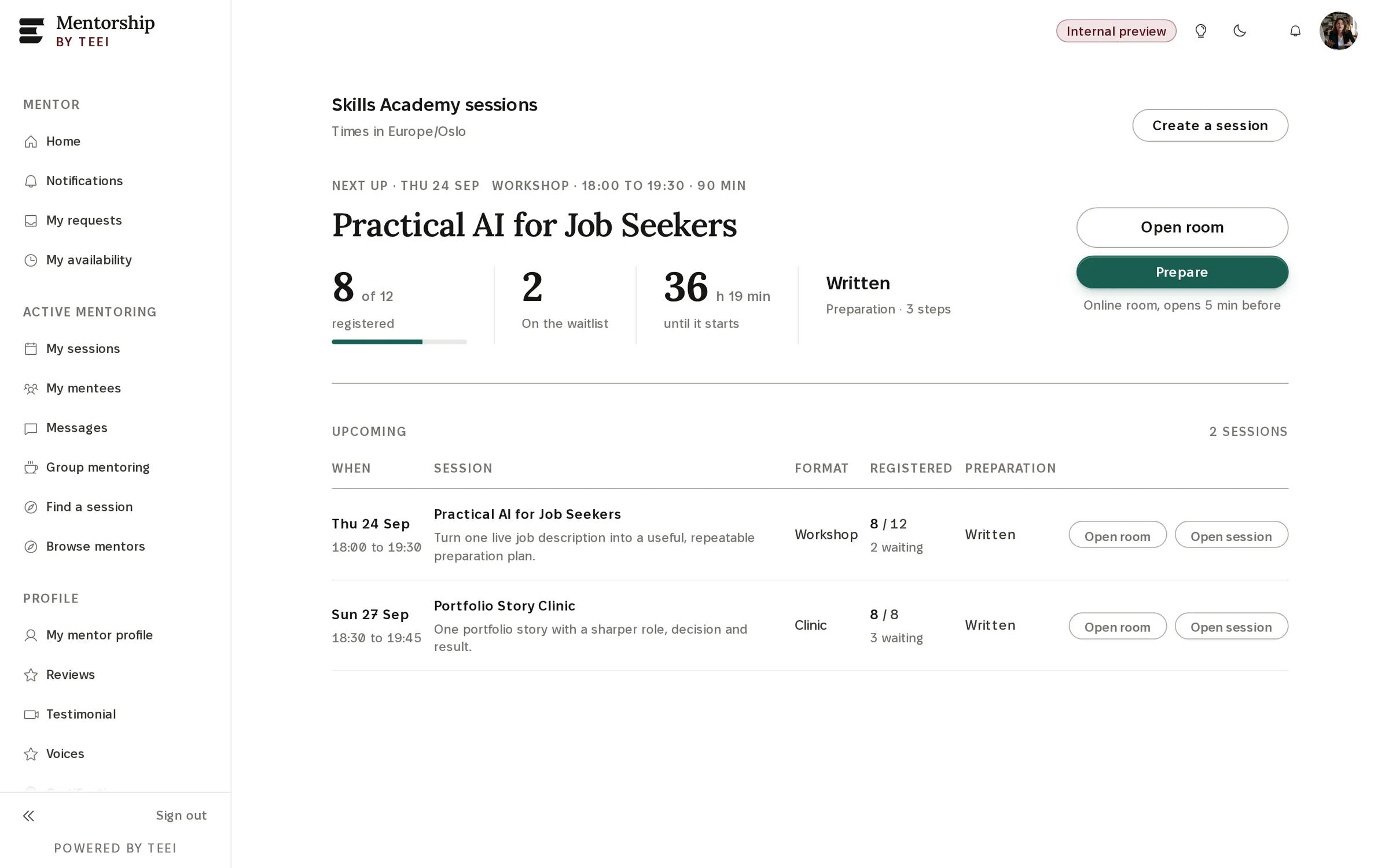The width and height of the screenshot is (1389, 868).
Task: Click the Mentorship by TEEI logo
Action: 87,31
